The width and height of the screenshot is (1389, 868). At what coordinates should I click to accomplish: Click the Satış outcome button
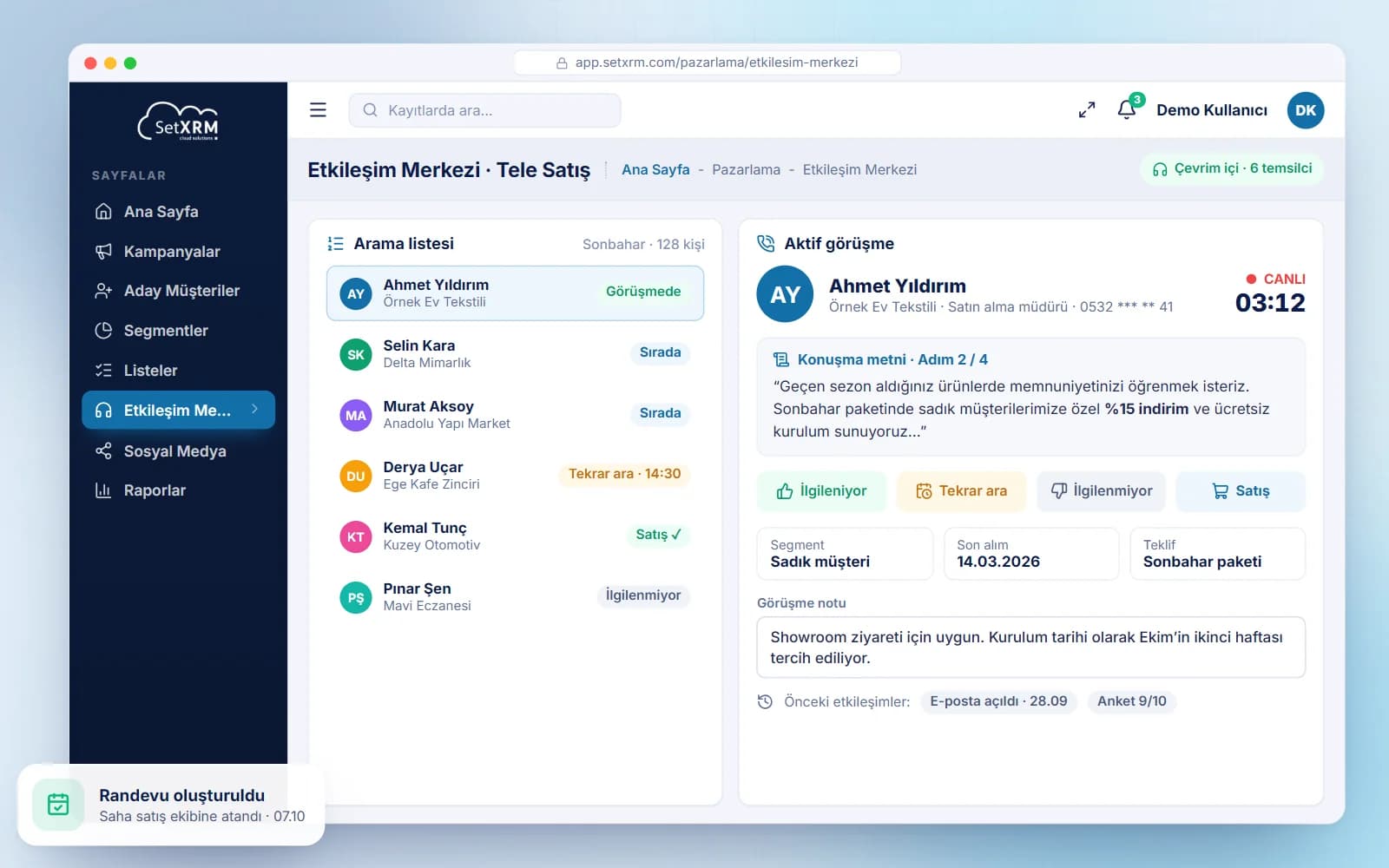pos(1240,491)
